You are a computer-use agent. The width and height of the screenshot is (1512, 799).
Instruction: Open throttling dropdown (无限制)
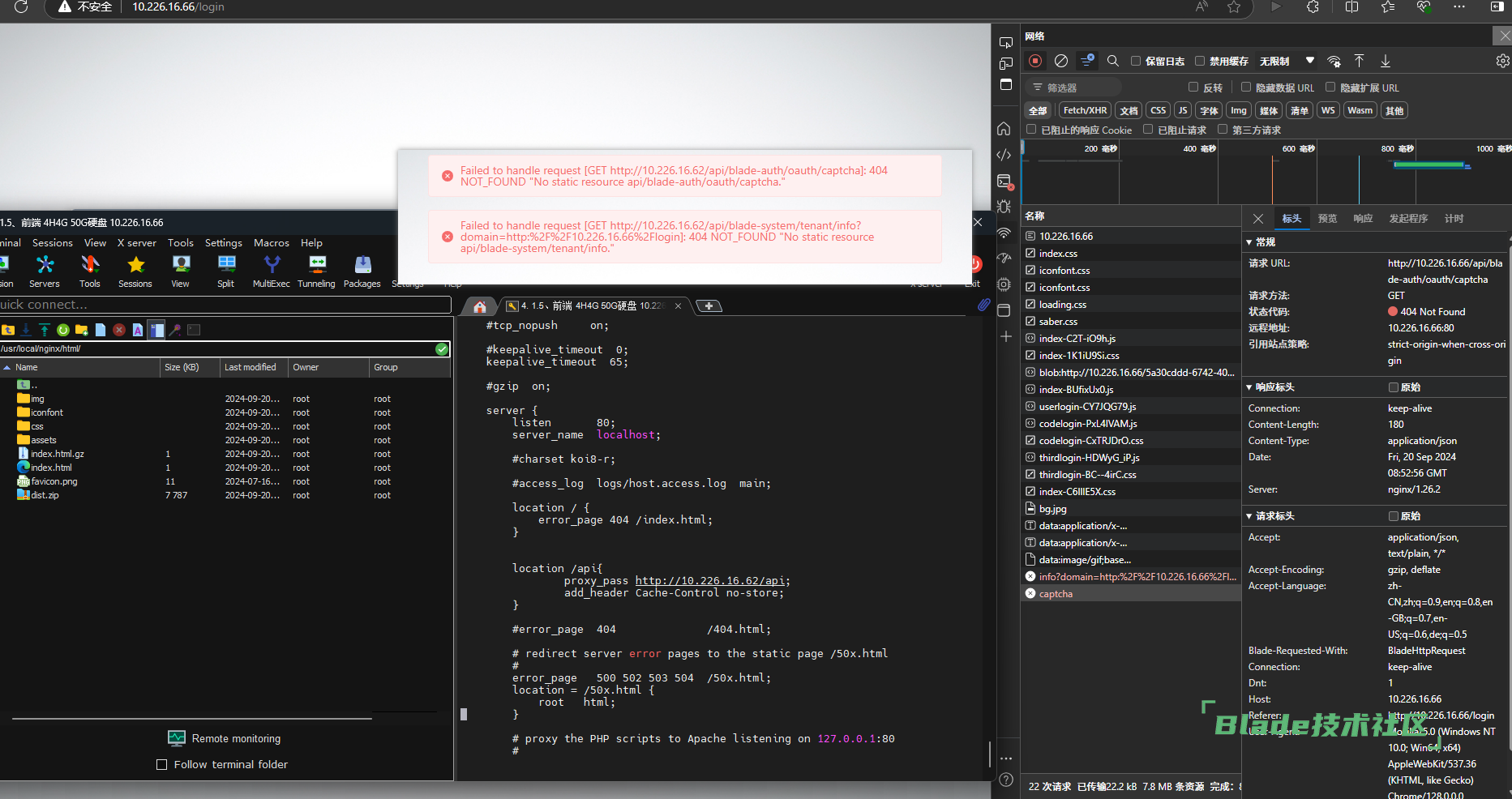[1287, 61]
